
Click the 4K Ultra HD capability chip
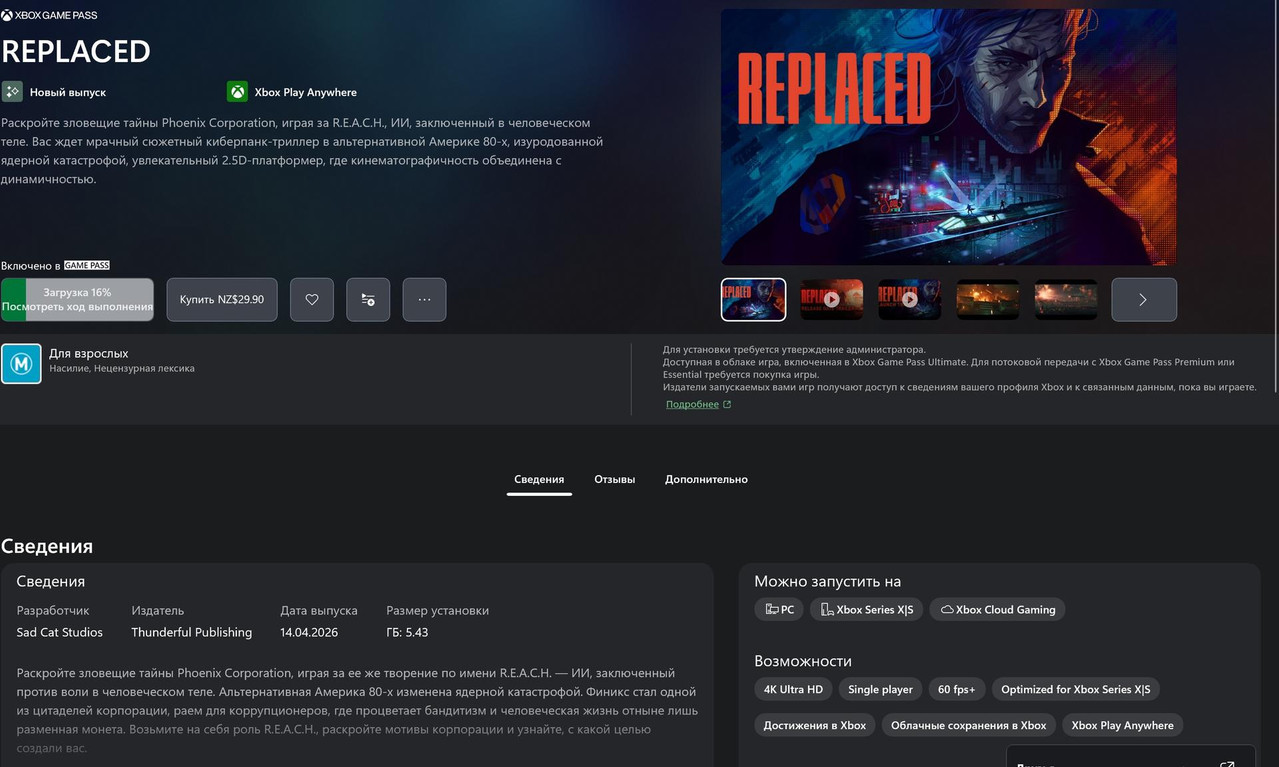pos(793,689)
